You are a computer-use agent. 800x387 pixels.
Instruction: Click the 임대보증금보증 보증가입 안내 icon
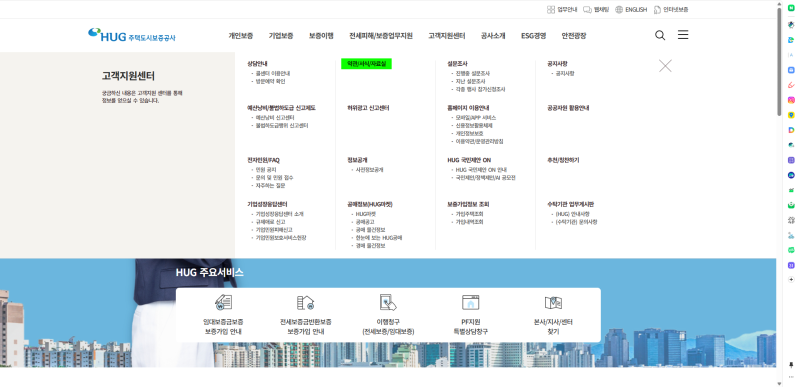coord(223,302)
